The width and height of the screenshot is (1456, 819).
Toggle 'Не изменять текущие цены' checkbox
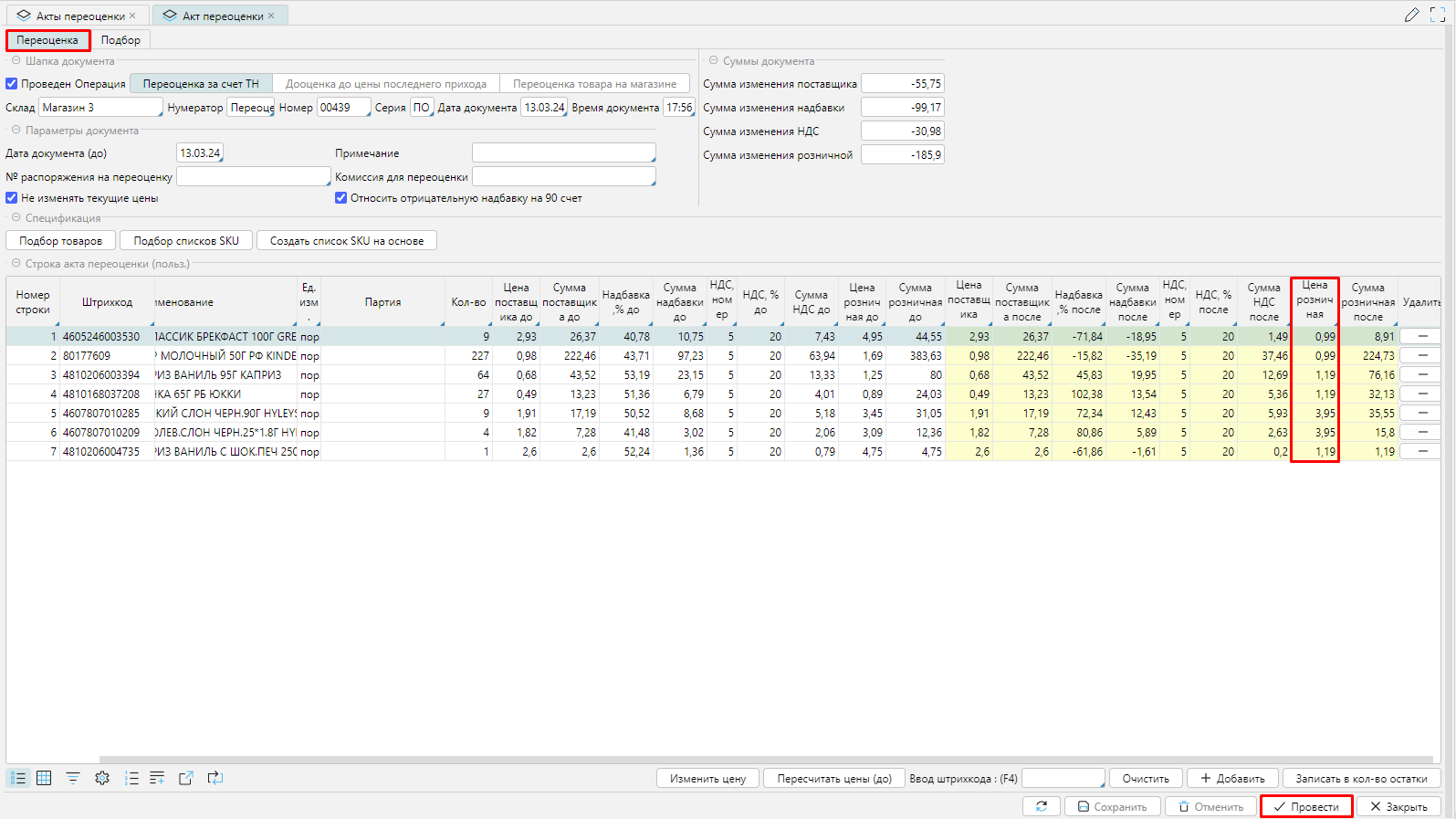click(x=12, y=198)
